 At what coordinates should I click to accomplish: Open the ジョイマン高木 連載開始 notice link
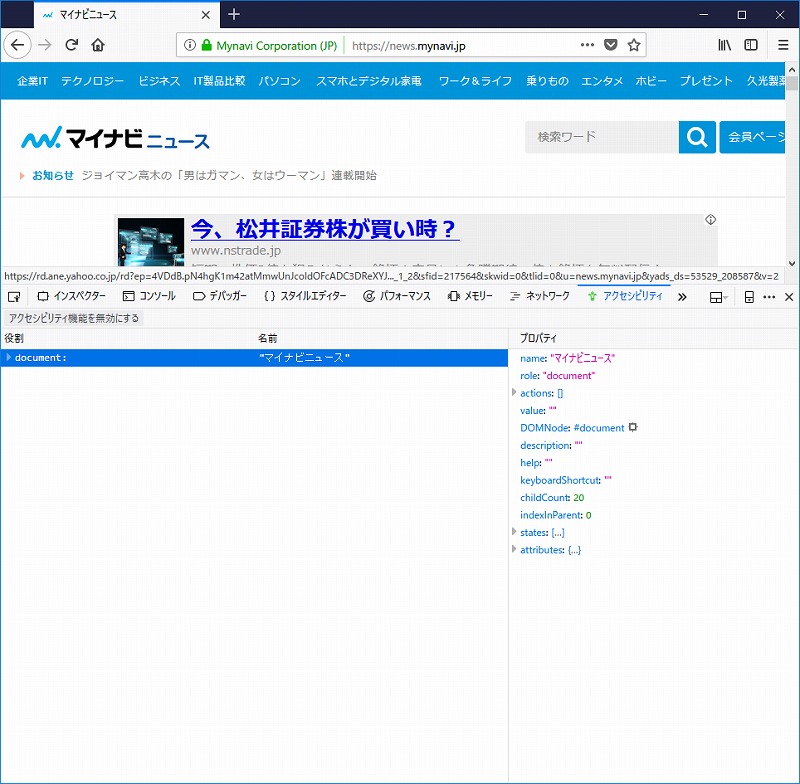pyautogui.click(x=229, y=175)
